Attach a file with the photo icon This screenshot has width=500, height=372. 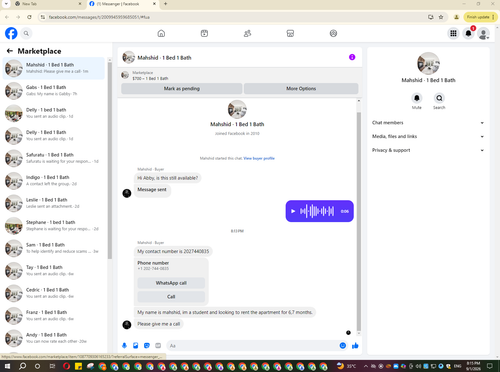[136, 346]
